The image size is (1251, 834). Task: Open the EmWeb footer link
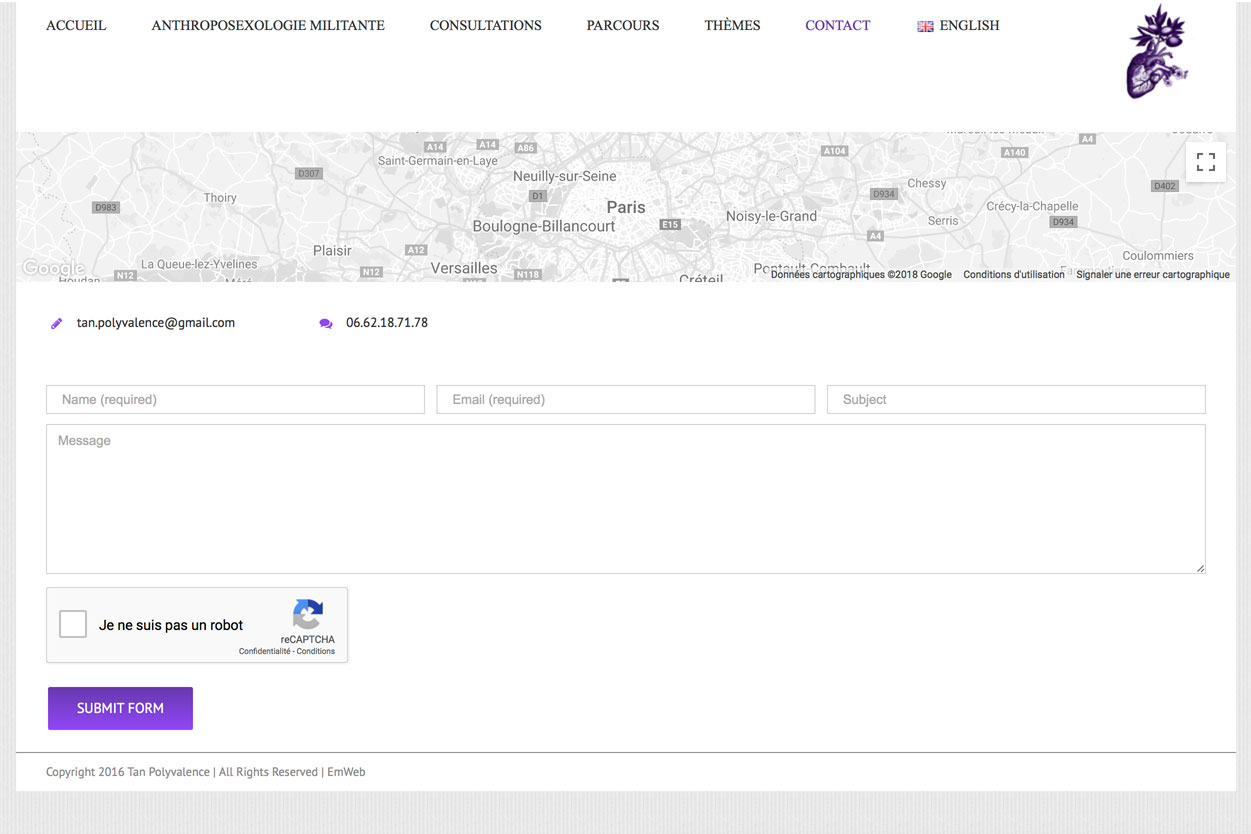tap(346, 772)
